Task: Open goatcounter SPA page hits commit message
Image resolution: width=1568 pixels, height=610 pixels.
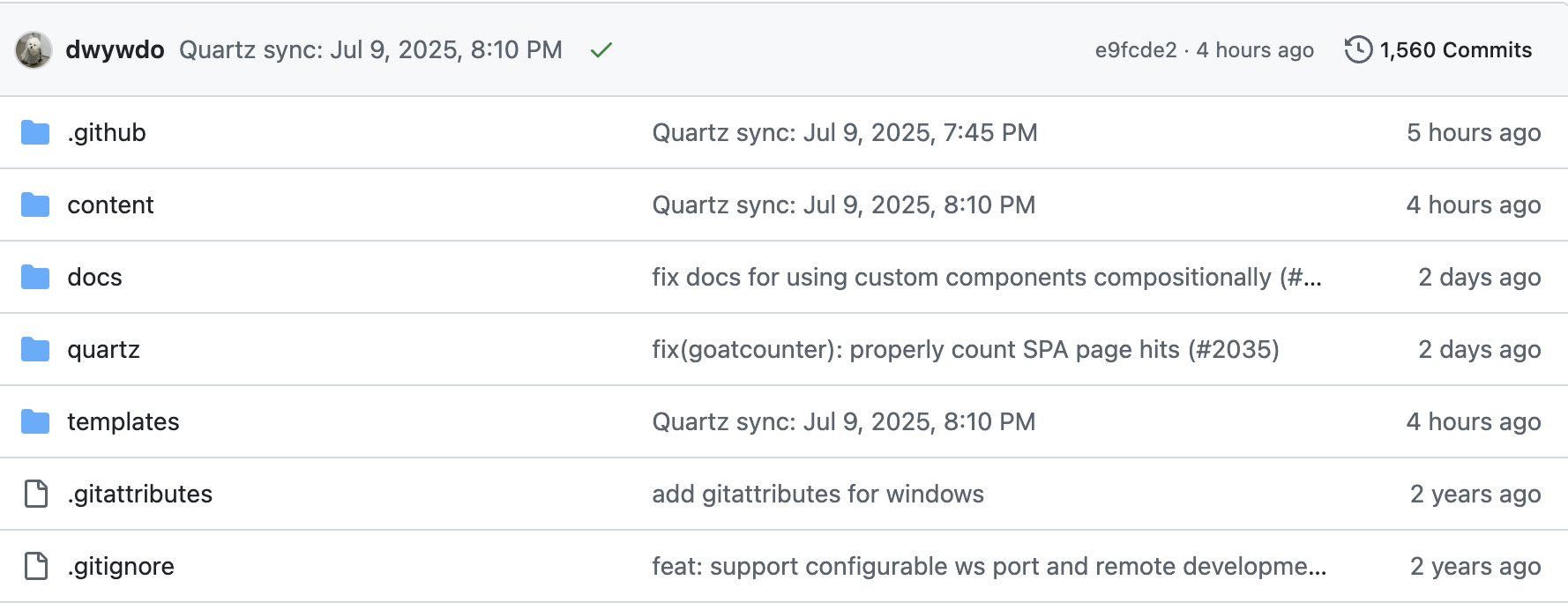Action: 966,349
